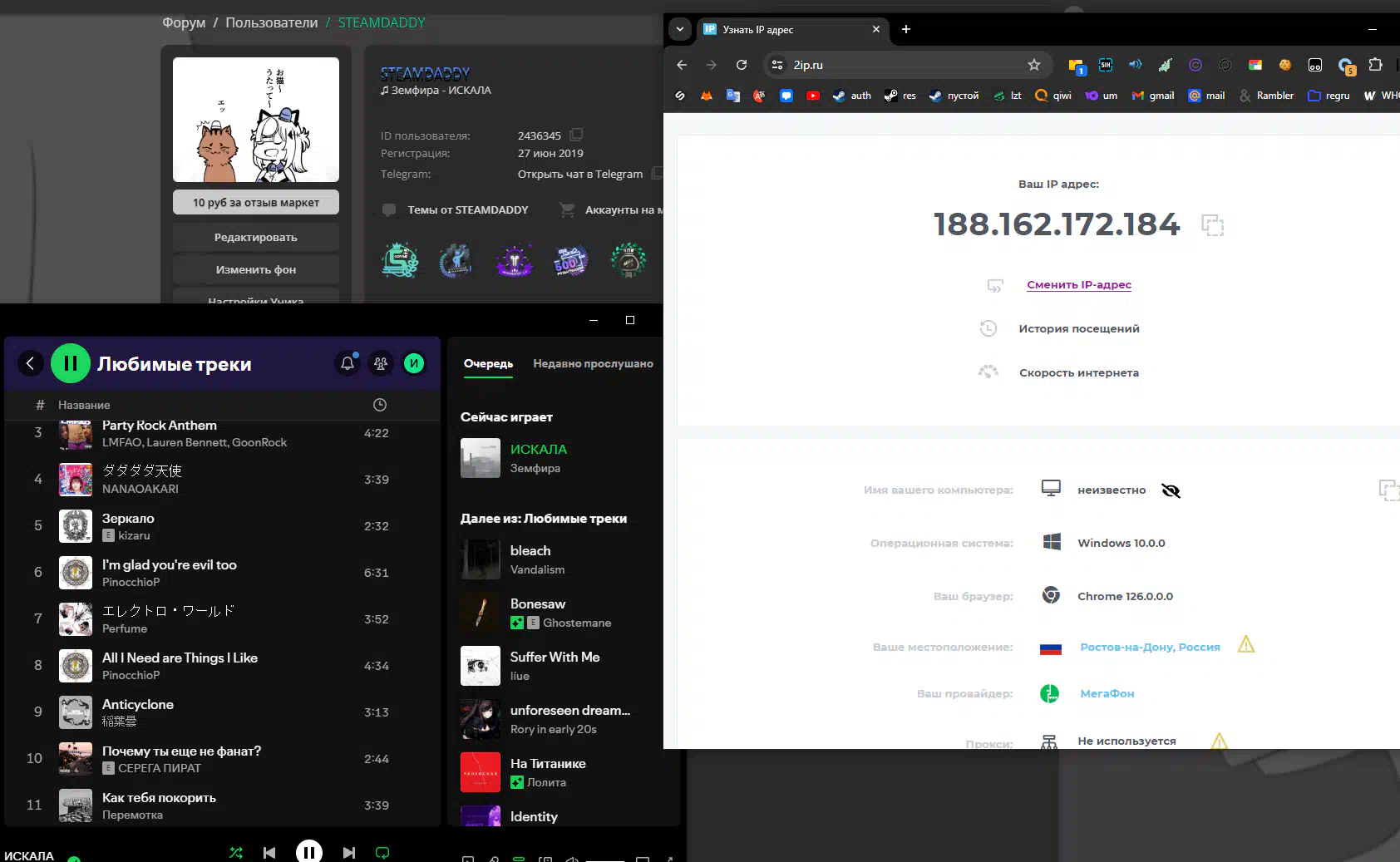Copy IP address 188.162.172.184 icon
The width and height of the screenshot is (1400, 862).
1213,224
